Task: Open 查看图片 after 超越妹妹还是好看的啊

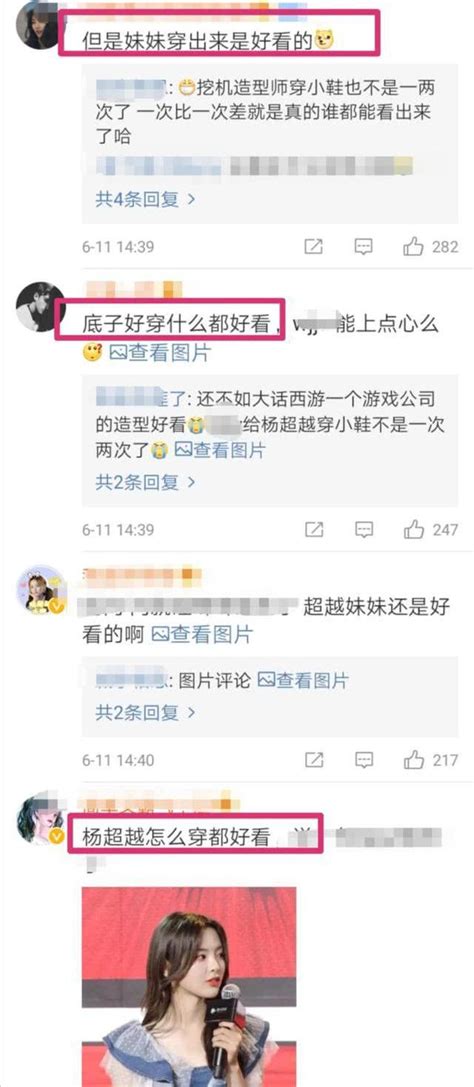Action: [x=202, y=634]
